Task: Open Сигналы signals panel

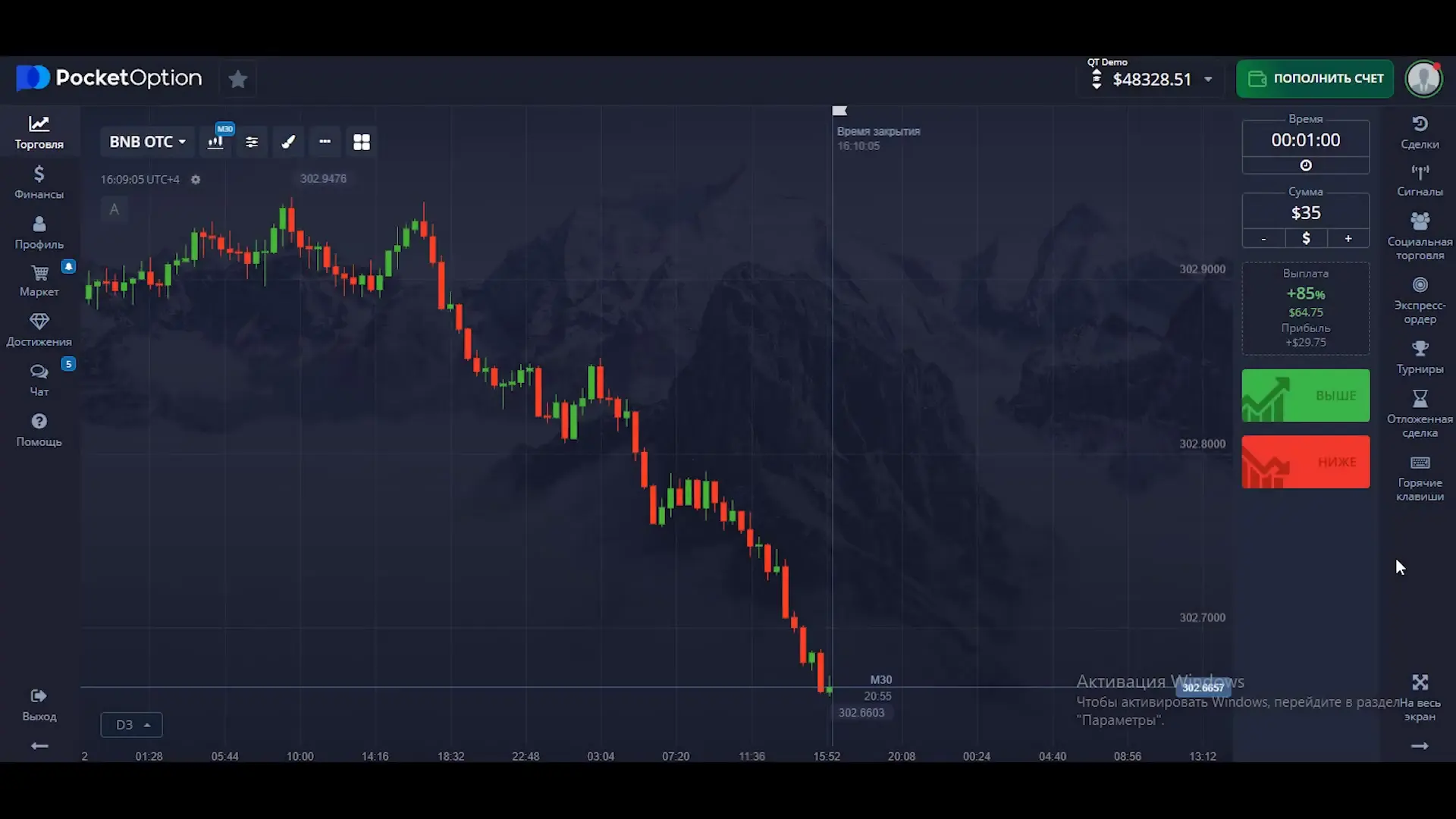Action: point(1420,180)
